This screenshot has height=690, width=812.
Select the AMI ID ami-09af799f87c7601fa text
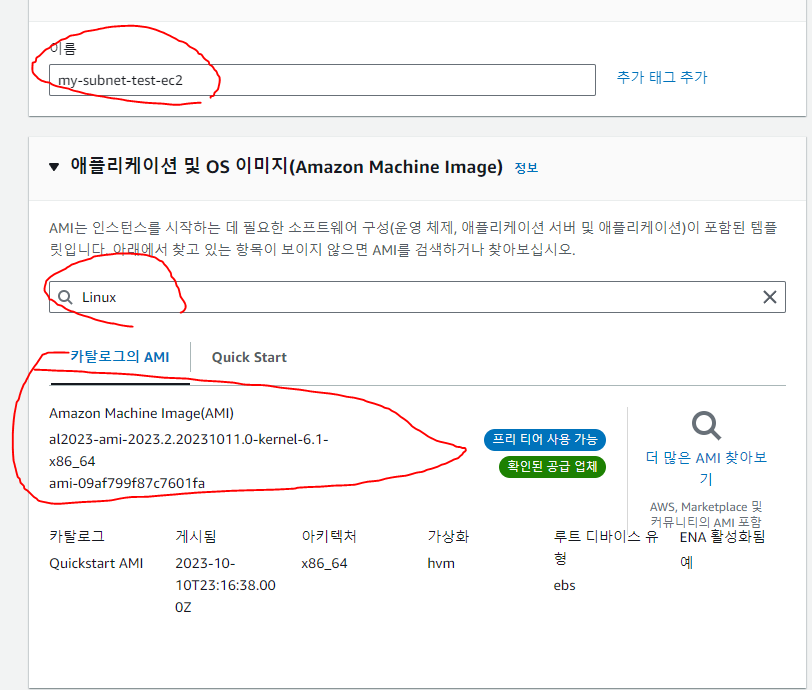pyautogui.click(x=127, y=483)
